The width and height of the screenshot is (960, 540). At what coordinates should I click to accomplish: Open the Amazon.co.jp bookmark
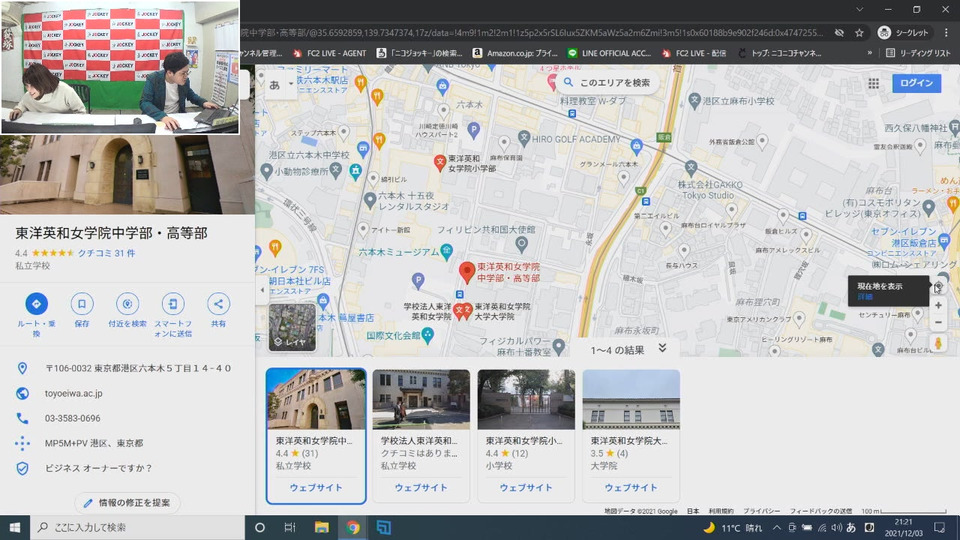click(x=516, y=53)
